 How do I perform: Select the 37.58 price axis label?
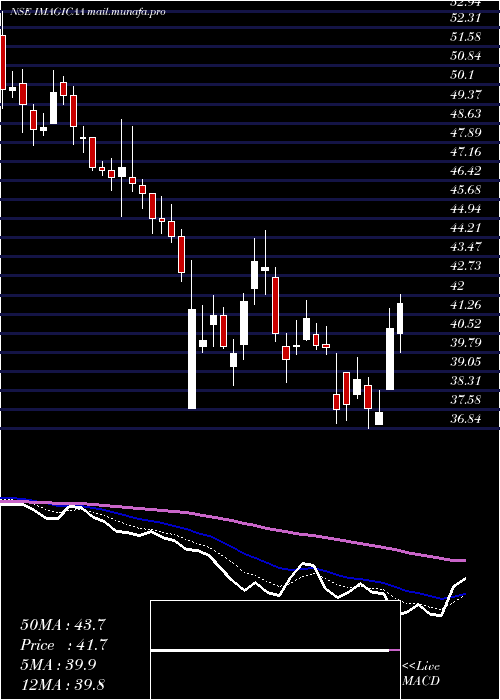coord(465,399)
